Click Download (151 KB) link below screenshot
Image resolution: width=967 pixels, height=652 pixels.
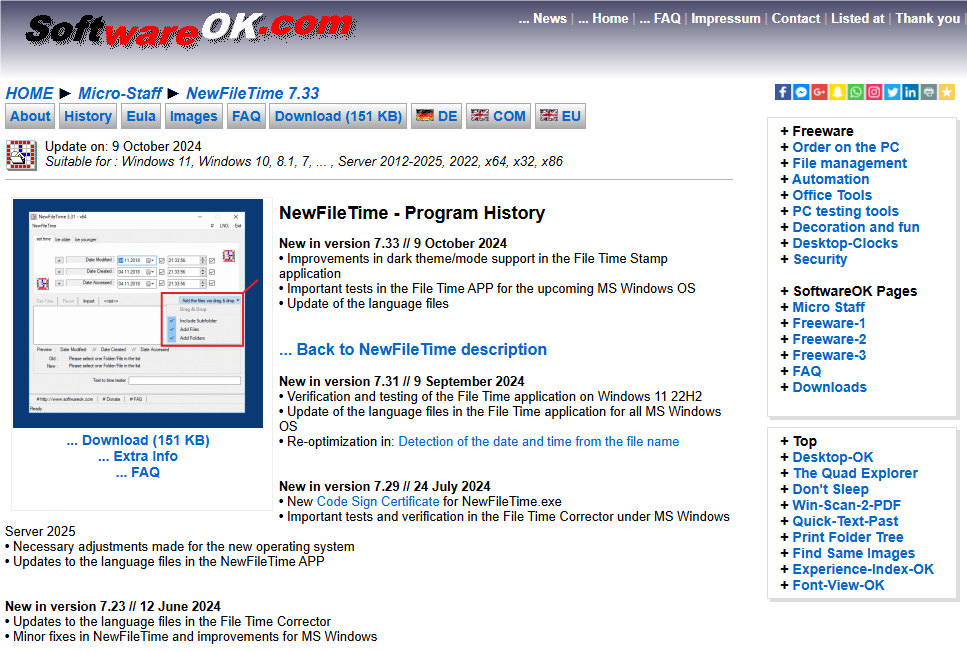[x=138, y=440]
